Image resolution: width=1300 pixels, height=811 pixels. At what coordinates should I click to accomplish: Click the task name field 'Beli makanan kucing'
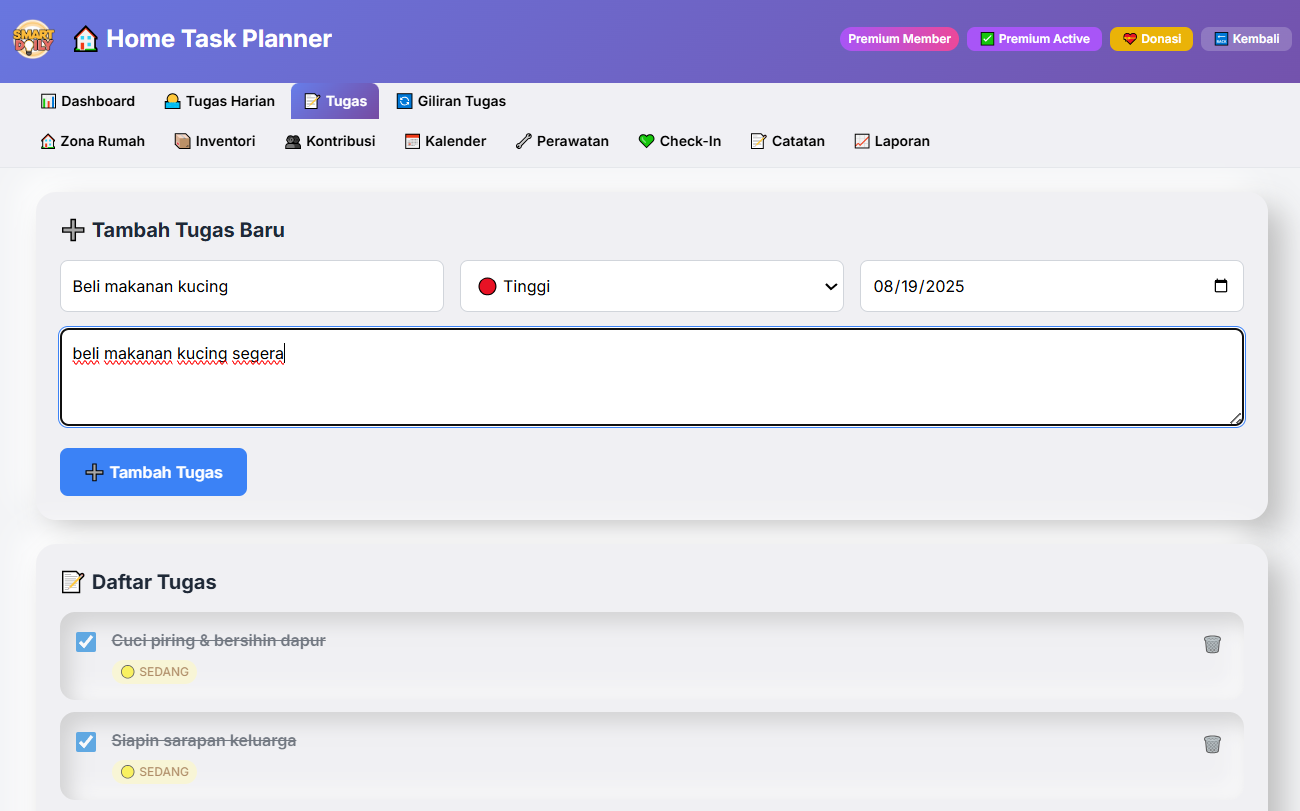click(x=251, y=286)
